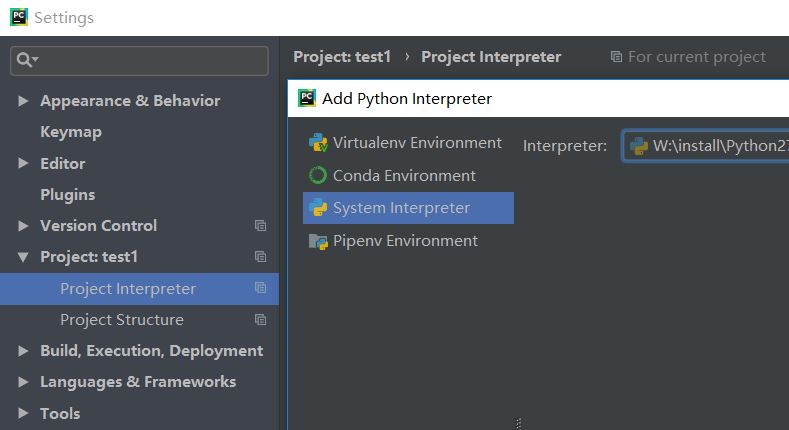
Task: Click the search magnifier icon in Settings
Action: pos(27,61)
